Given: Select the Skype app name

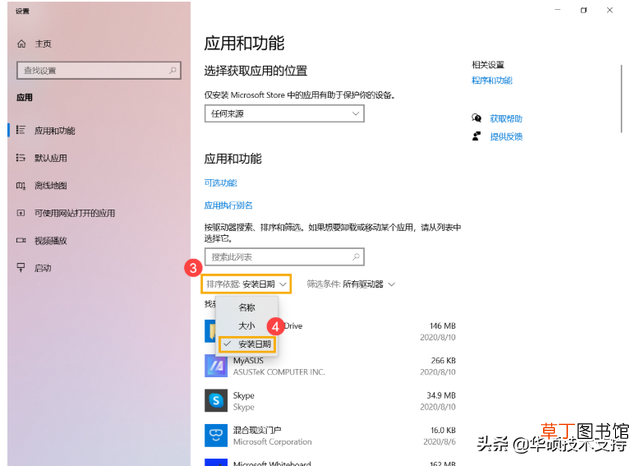Looking at the screenshot, I should pos(244,395).
